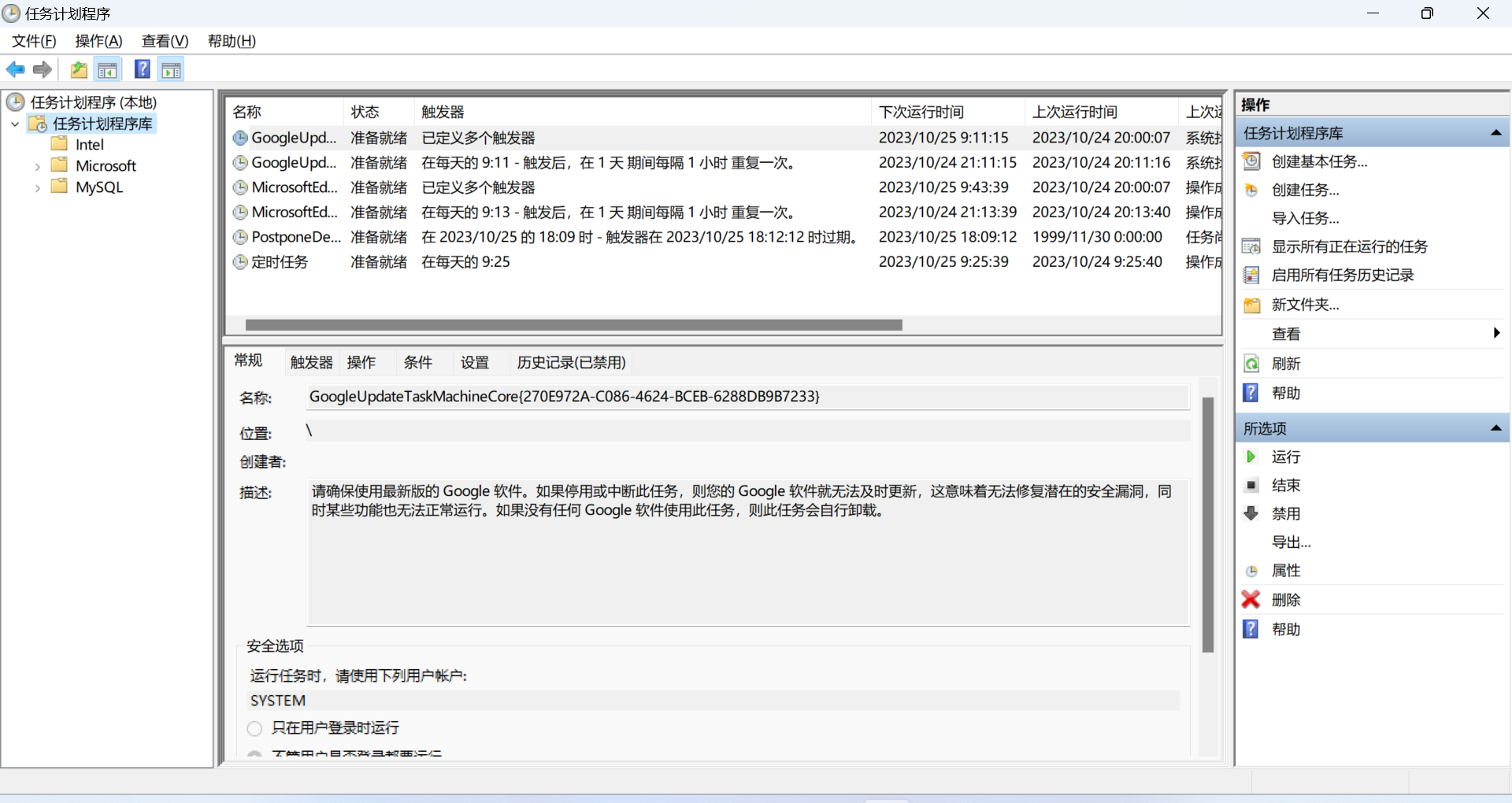Click the 创建任务 icon in Actions pane
Screen dimensions: 1512x803
coord(1251,190)
